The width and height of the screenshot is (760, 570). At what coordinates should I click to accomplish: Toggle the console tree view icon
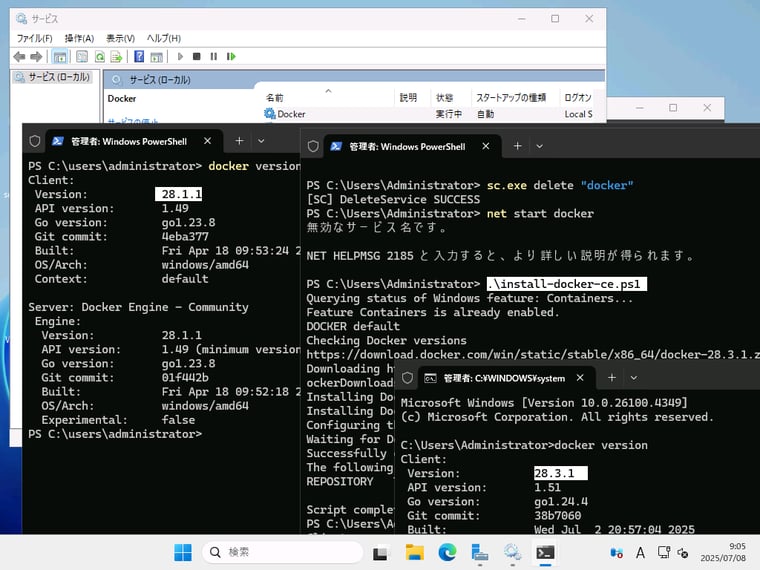pos(60,57)
